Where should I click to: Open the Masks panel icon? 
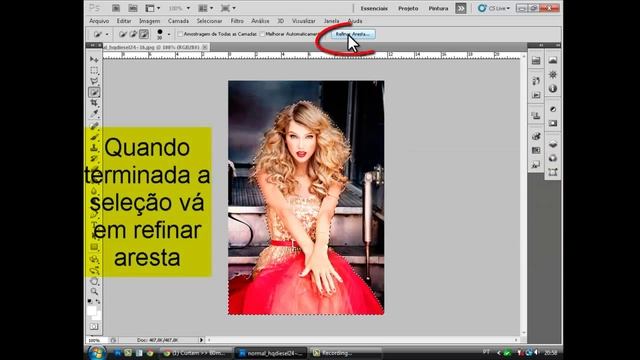pyautogui.click(x=553, y=123)
